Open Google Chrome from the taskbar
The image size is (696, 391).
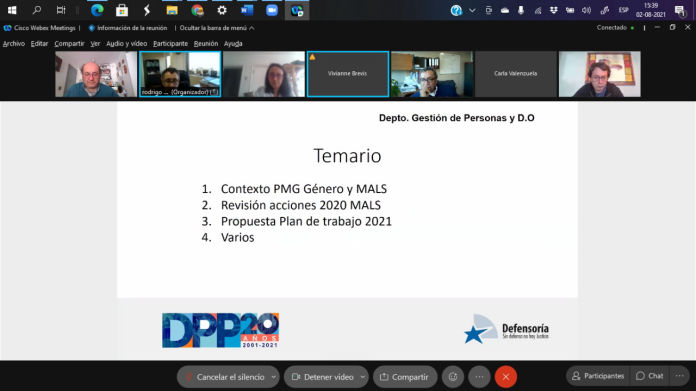point(197,10)
